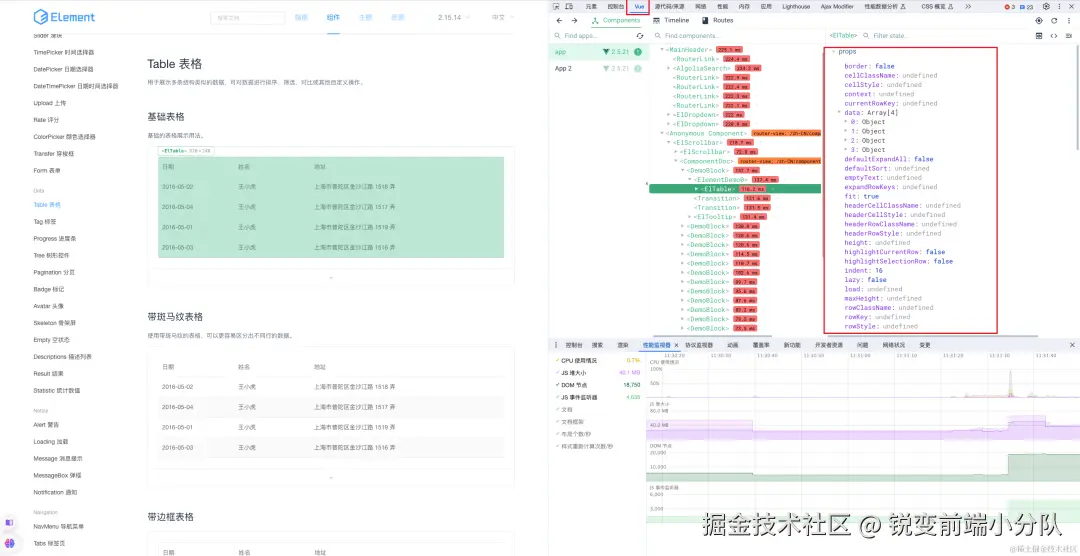Click the Vue devtools back arrow
This screenshot has height=556, width=1080.
click(559, 21)
